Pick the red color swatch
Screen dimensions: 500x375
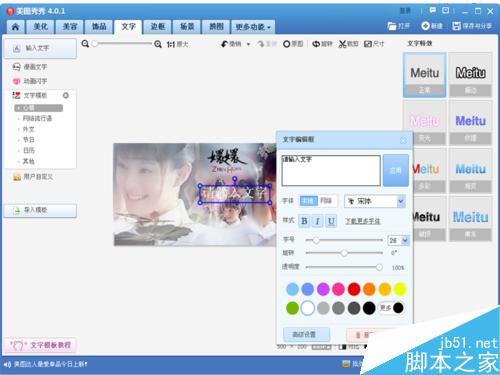click(354, 289)
